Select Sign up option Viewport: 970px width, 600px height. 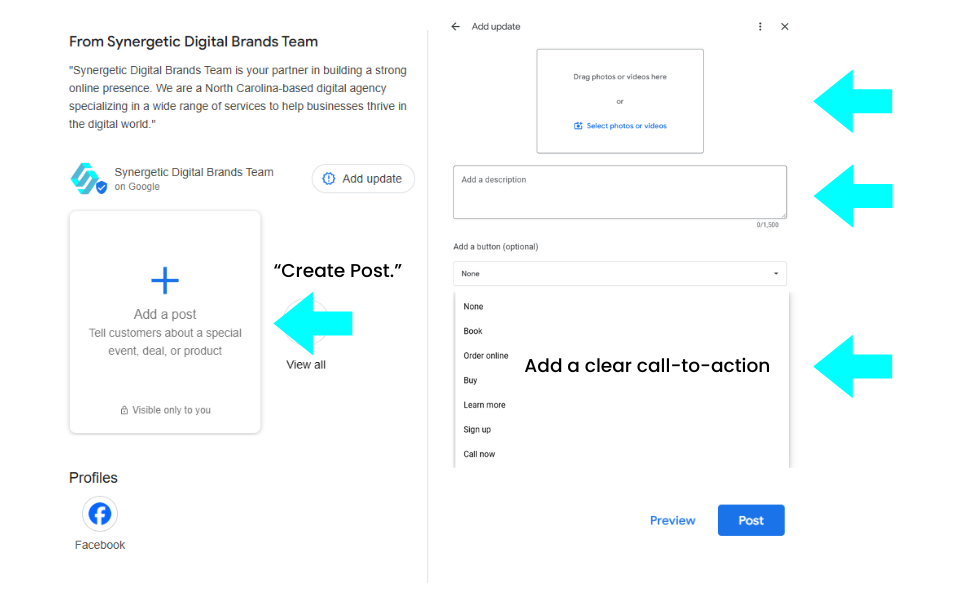477,430
